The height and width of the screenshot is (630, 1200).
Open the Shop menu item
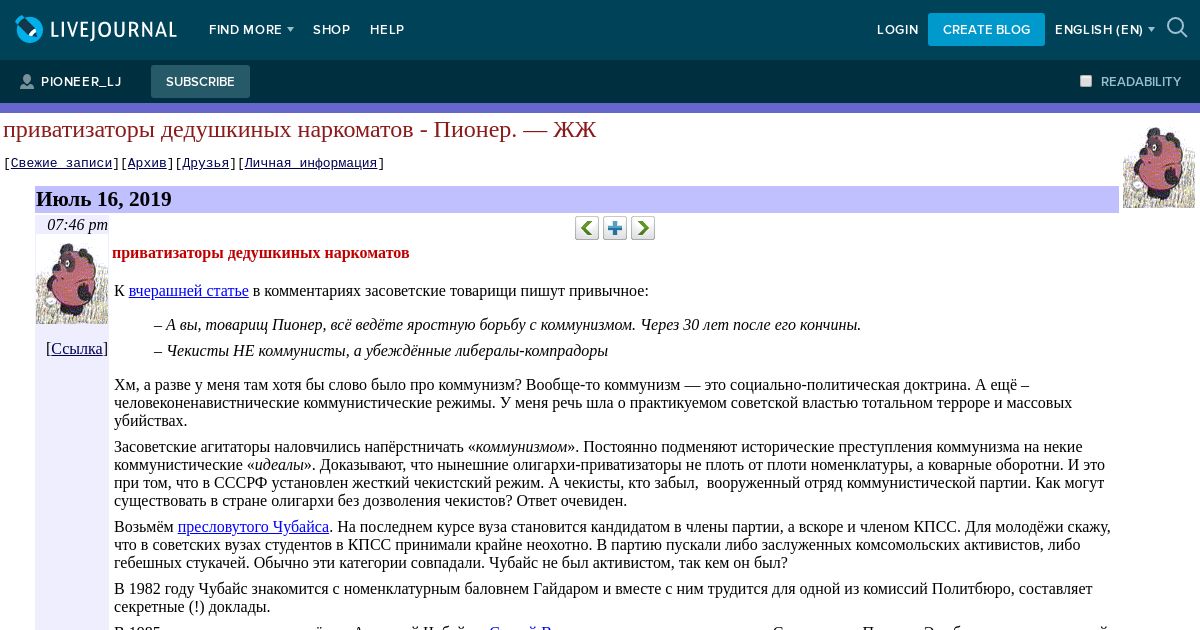click(x=331, y=30)
